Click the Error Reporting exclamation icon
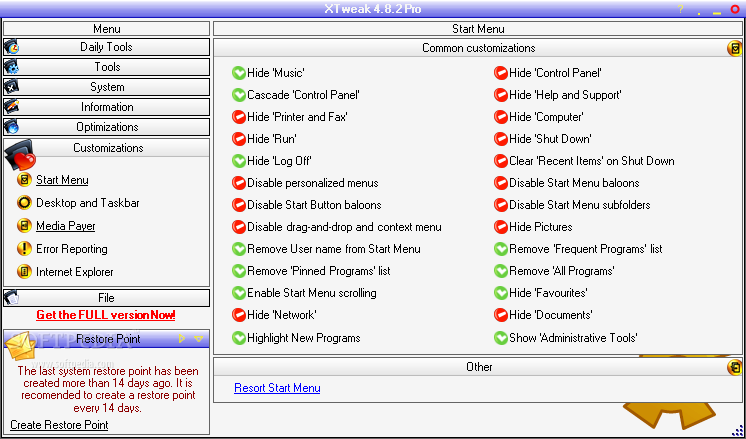Viewport: 746px width, 439px height. click(24, 249)
